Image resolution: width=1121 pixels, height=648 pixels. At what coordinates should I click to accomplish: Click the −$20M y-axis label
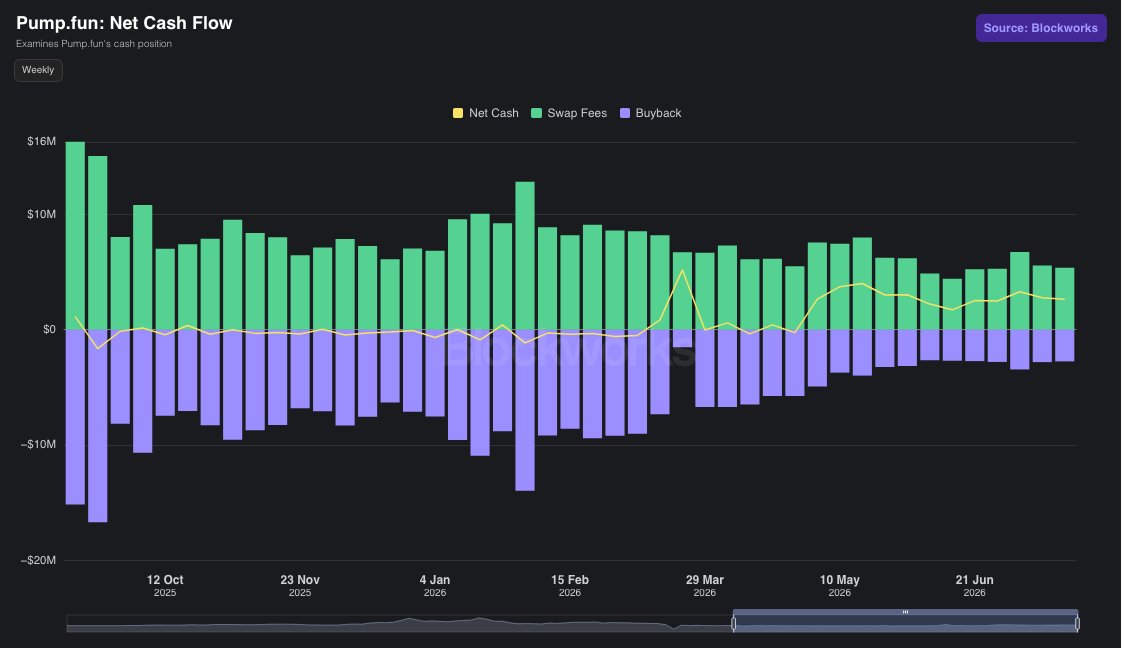coord(39,561)
